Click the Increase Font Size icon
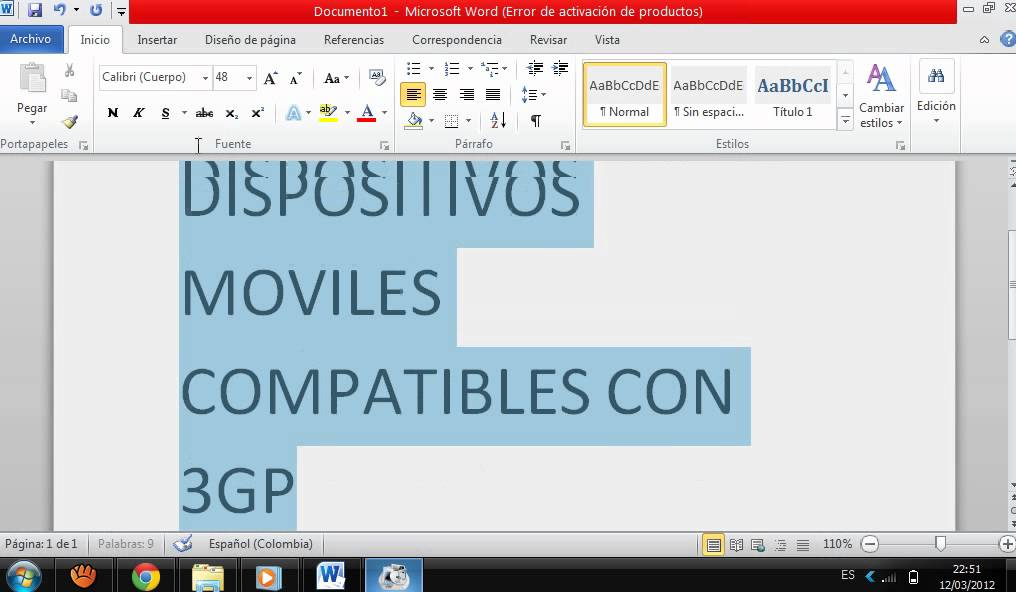The image size is (1016, 592). 270,78
